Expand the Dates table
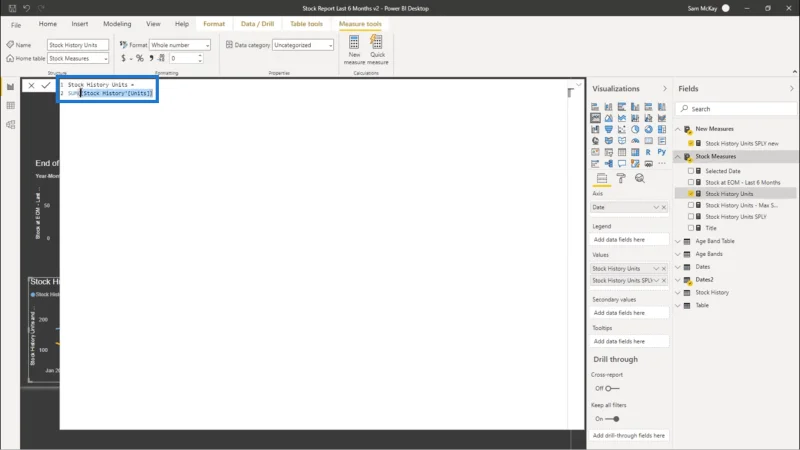Image resolution: width=800 pixels, height=450 pixels. click(x=678, y=267)
